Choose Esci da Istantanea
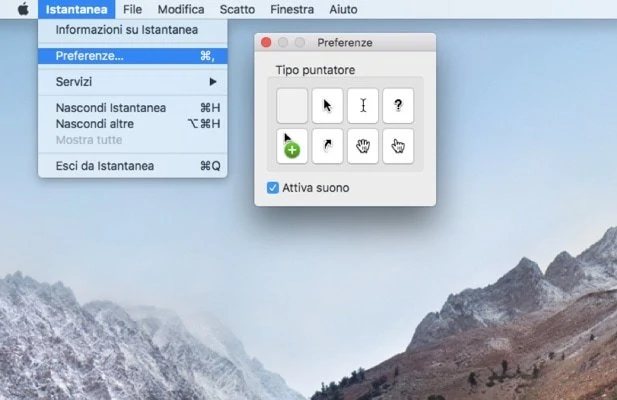Image resolution: width=617 pixels, height=400 pixels. point(133,166)
